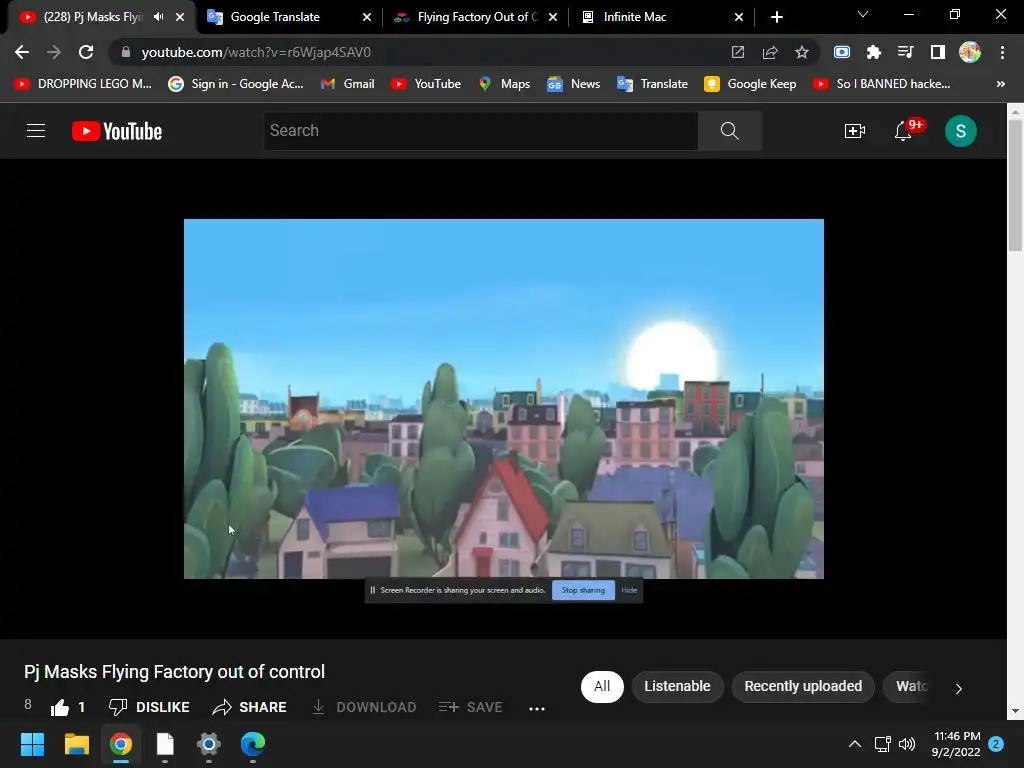Click the video player to pause

[504, 398]
